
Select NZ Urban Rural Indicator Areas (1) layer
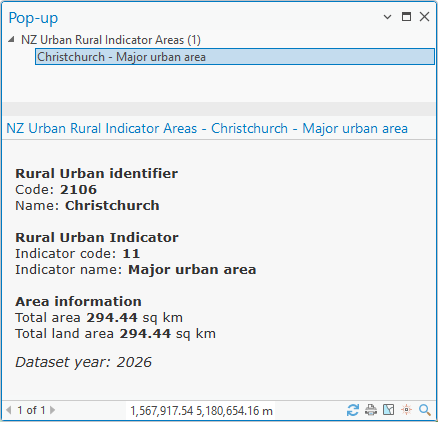[x=111, y=40]
